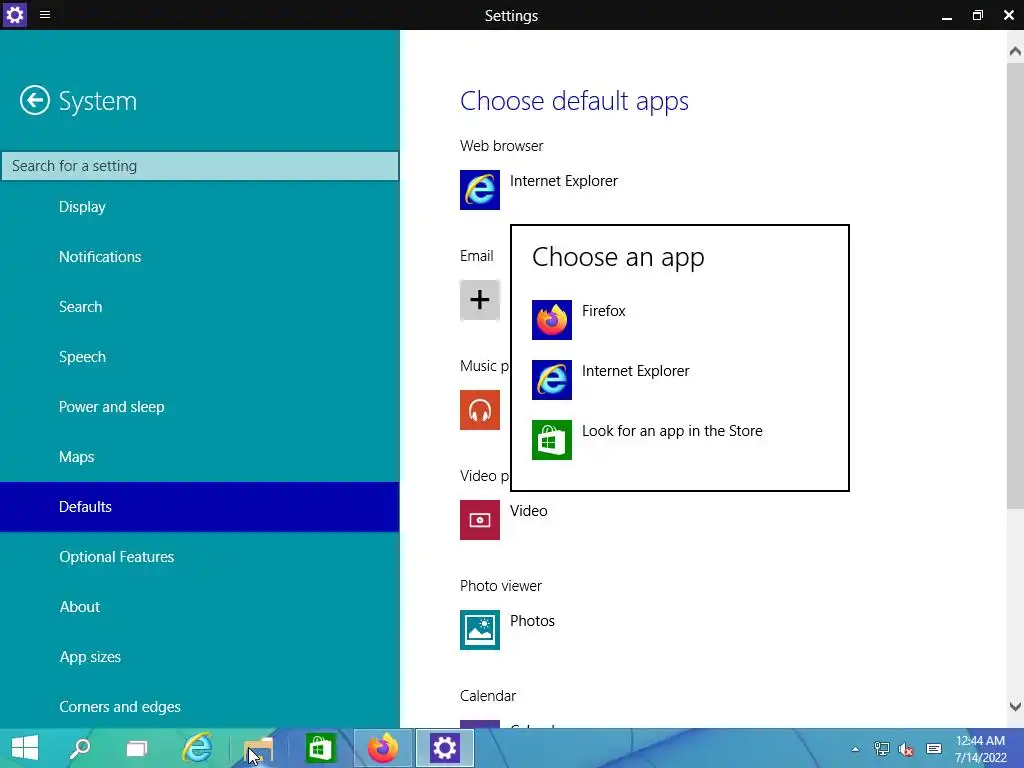Click the scroll up arrow

coord(1015,51)
